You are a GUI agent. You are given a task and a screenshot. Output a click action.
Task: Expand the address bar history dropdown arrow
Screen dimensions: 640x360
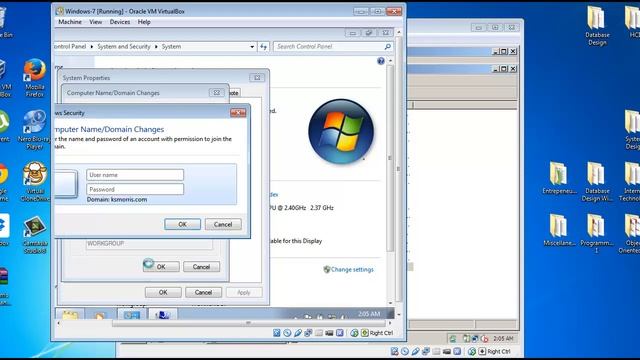(252, 47)
